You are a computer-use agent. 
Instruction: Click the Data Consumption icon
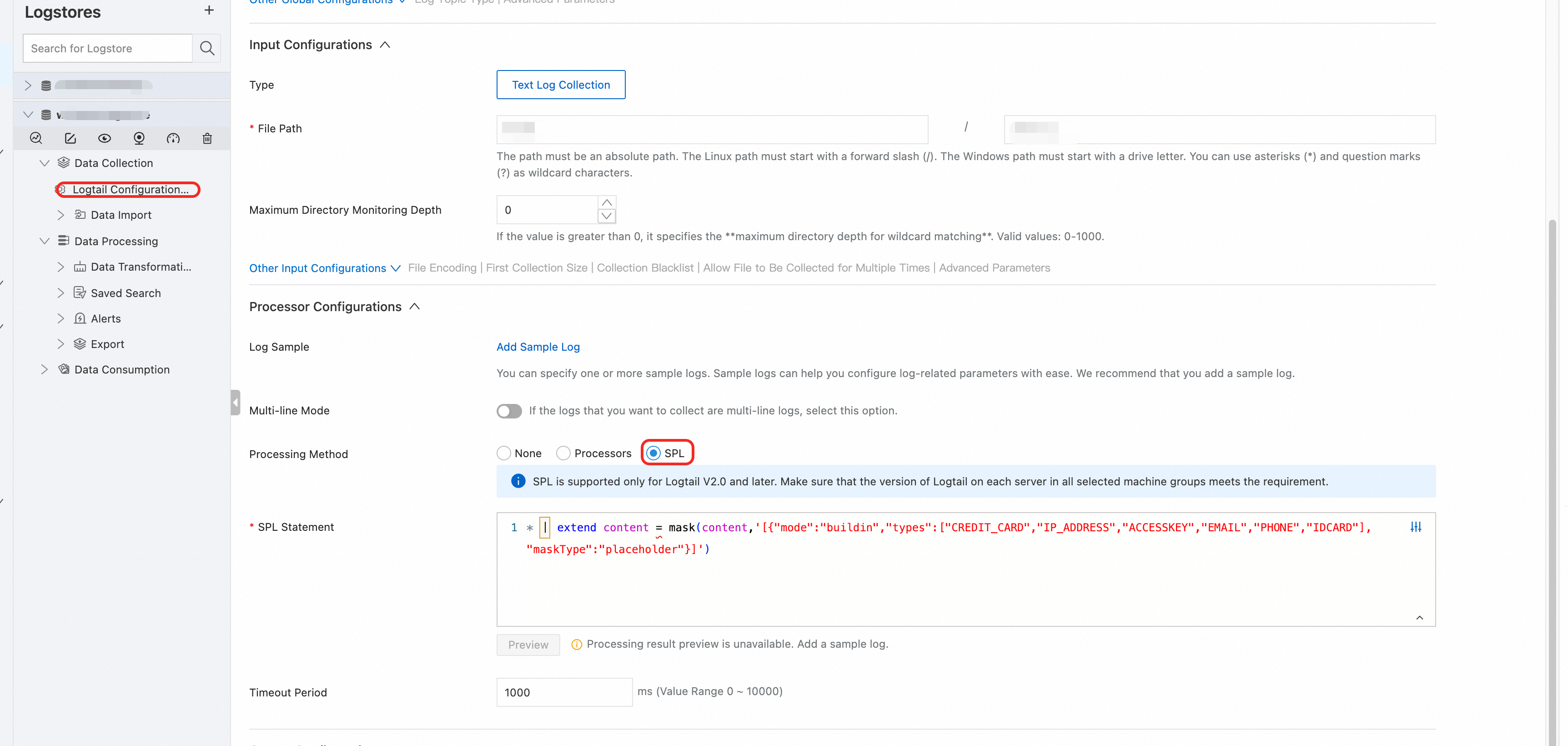click(63, 369)
